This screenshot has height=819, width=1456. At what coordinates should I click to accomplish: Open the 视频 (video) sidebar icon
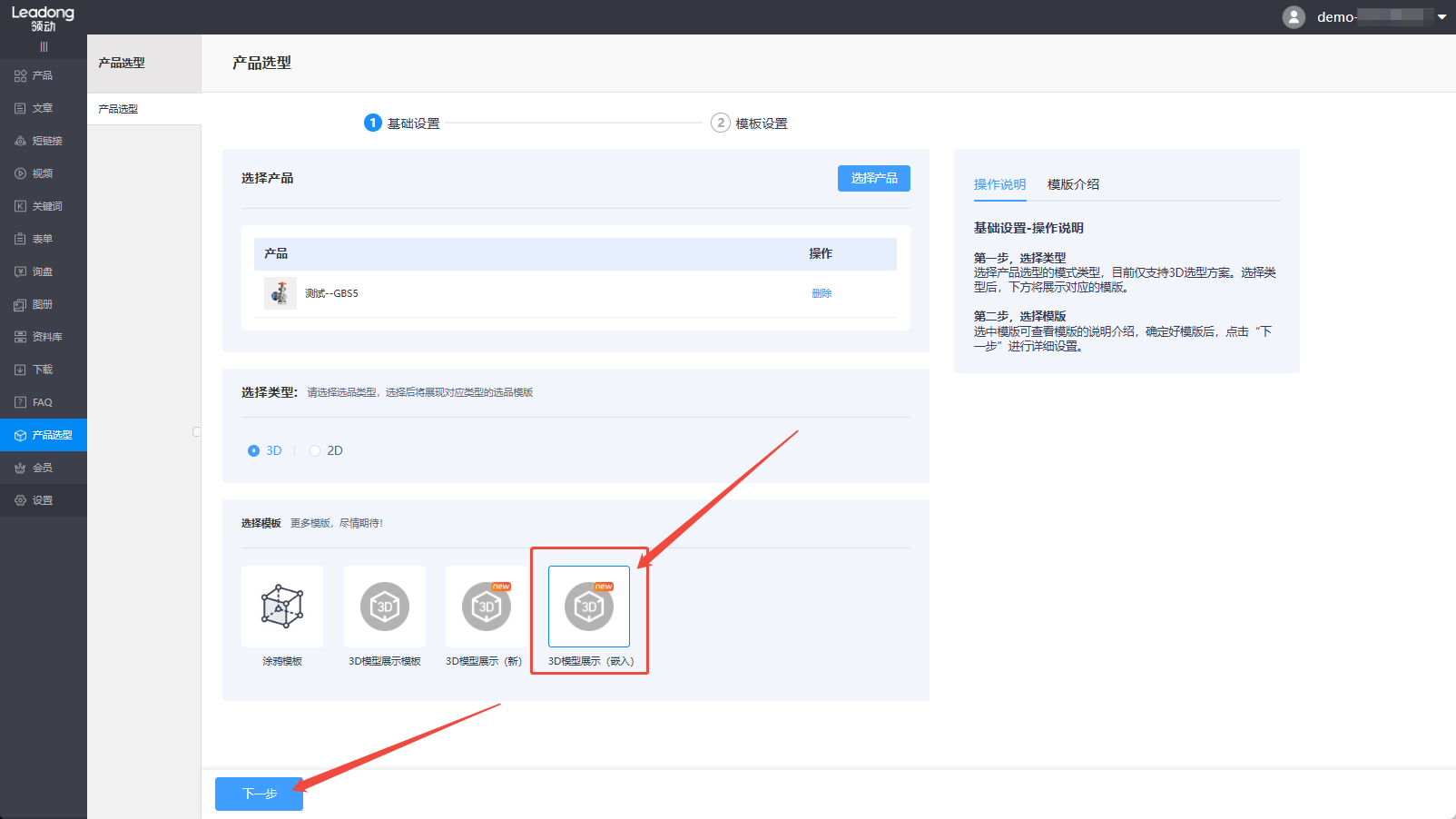[20, 173]
